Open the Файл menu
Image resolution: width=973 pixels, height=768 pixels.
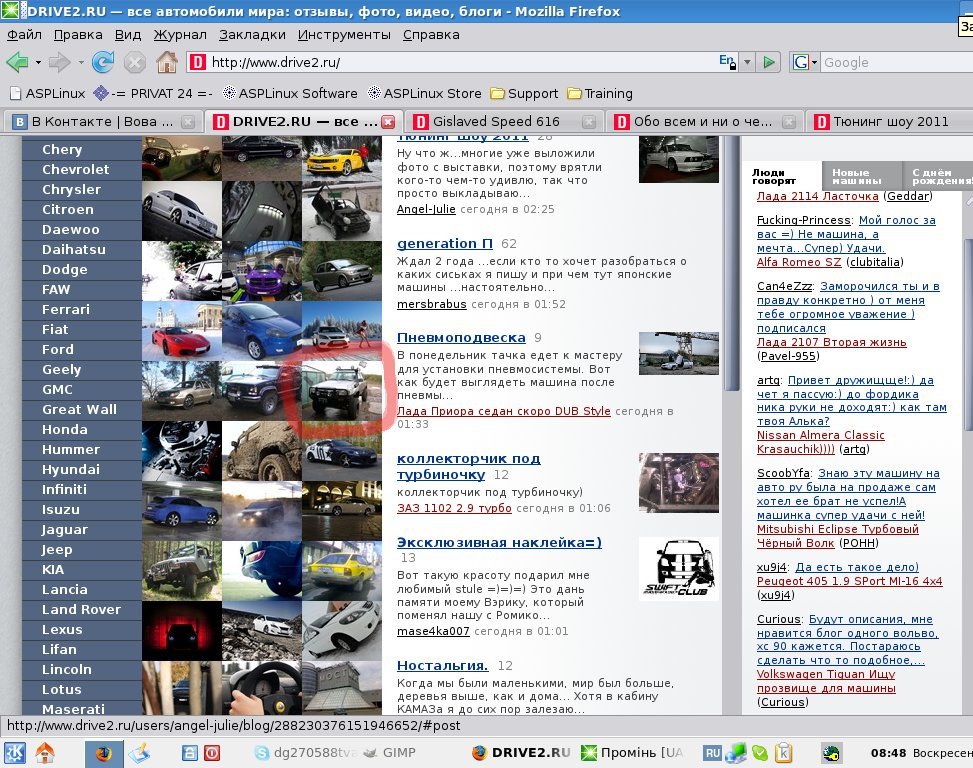click(x=24, y=35)
